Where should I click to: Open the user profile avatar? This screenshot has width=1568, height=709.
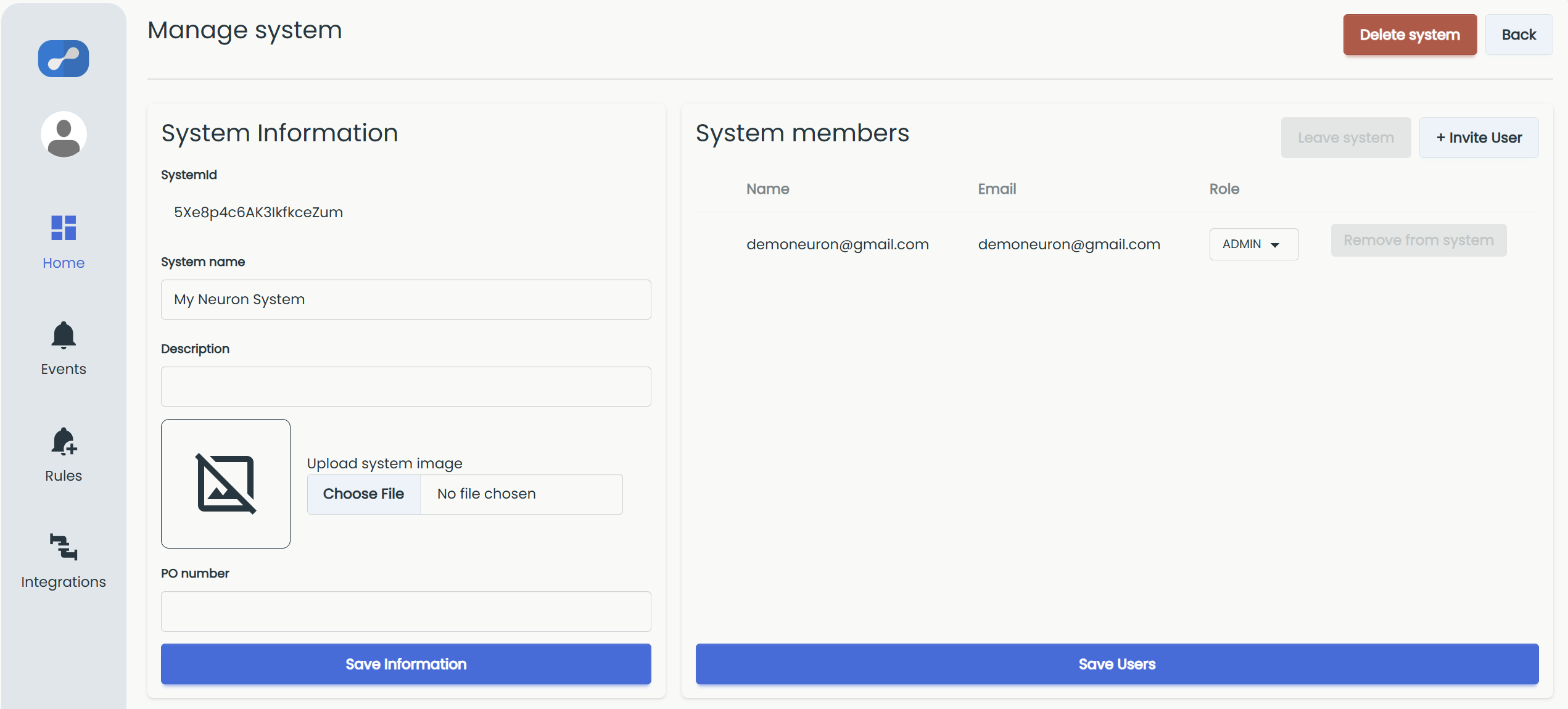64,134
